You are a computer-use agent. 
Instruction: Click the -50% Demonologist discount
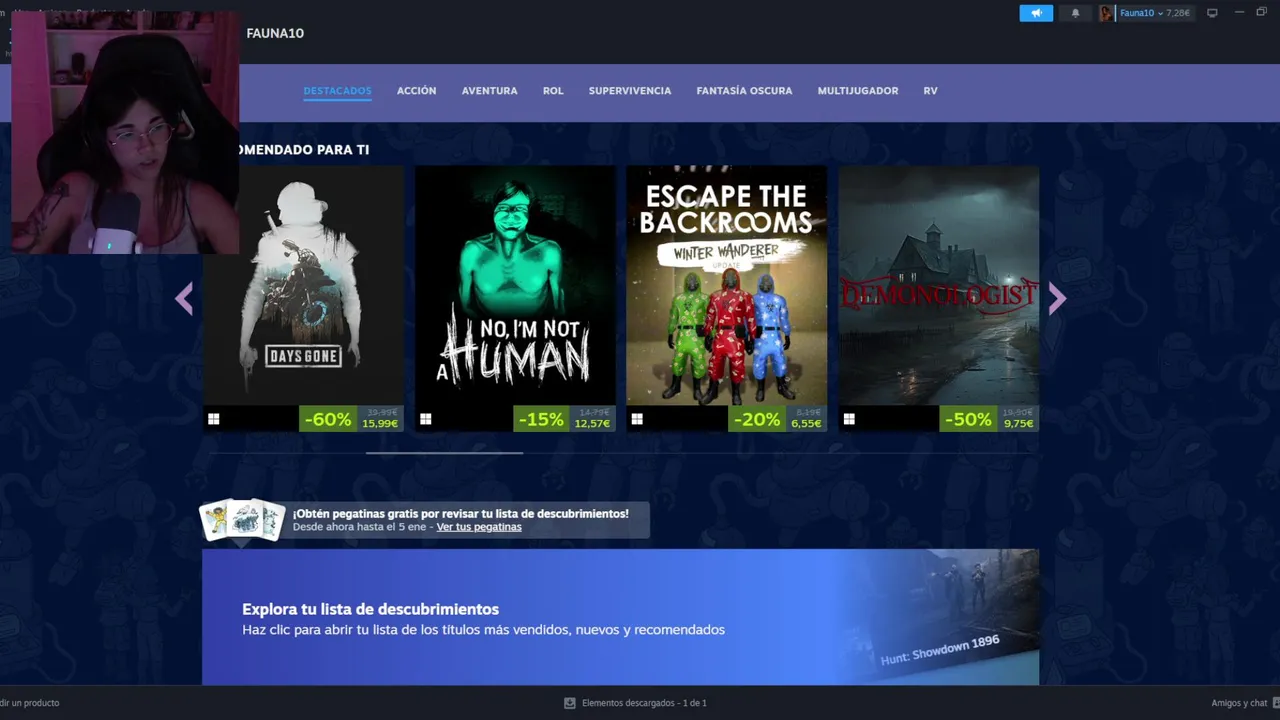pos(967,419)
